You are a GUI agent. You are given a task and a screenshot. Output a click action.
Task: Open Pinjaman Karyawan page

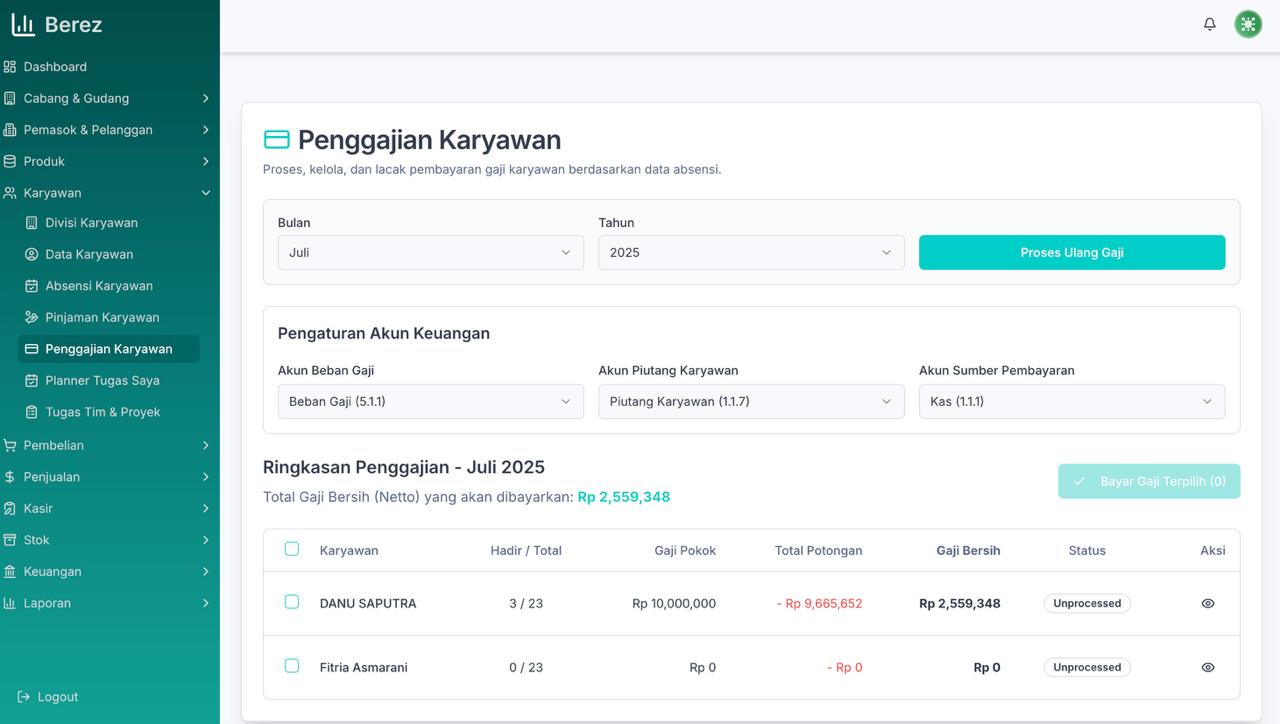click(x=100, y=317)
